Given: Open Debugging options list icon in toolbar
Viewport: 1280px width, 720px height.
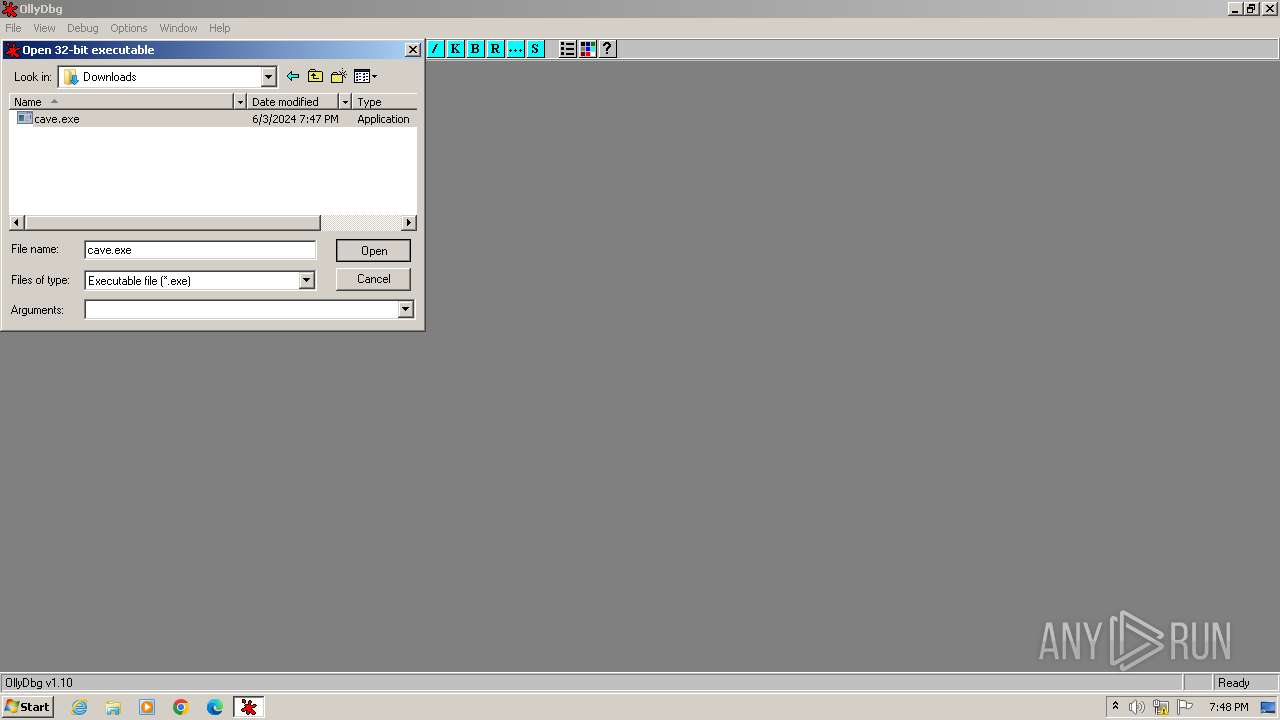Looking at the screenshot, I should (568, 49).
